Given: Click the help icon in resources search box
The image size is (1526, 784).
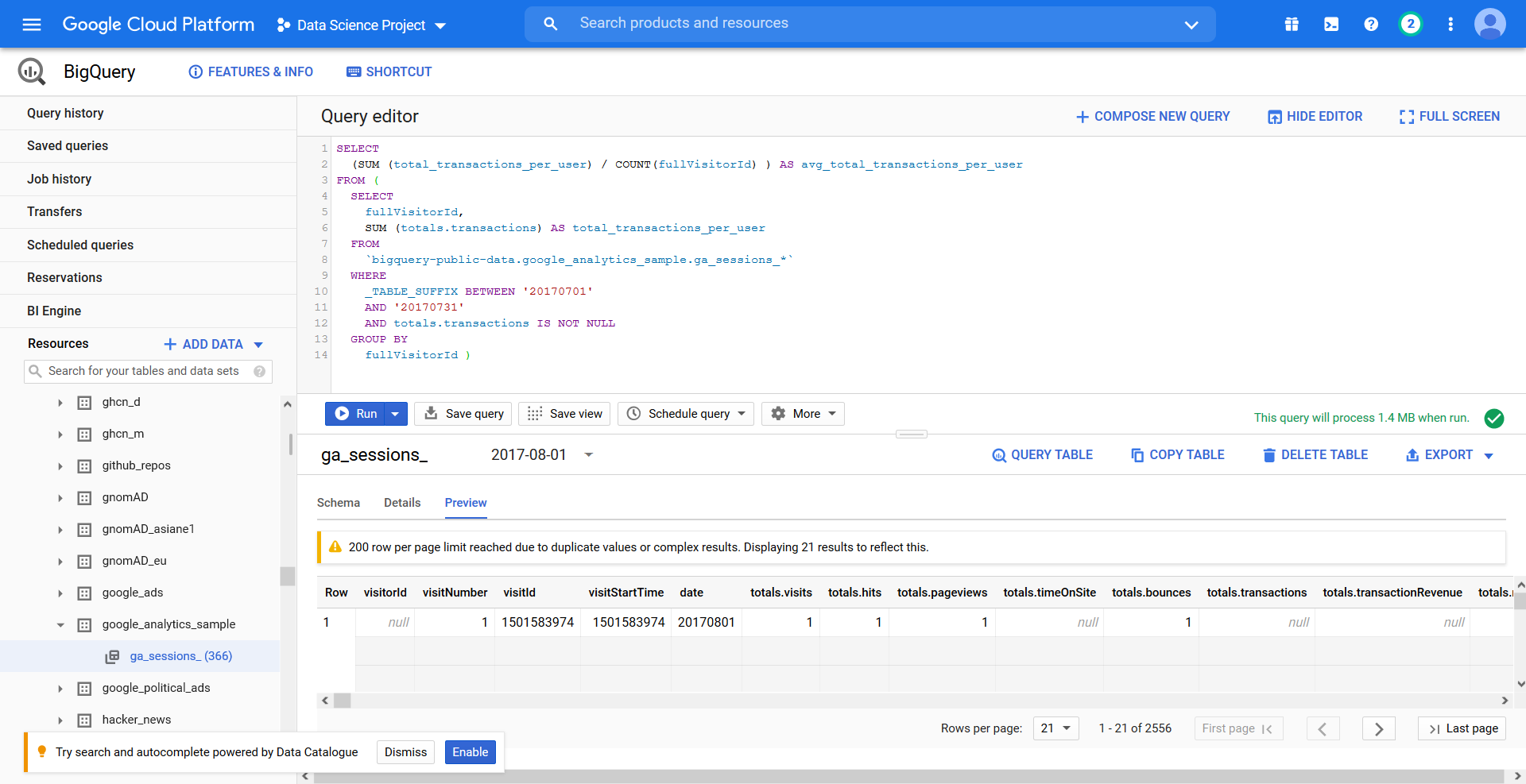Looking at the screenshot, I should point(259,371).
